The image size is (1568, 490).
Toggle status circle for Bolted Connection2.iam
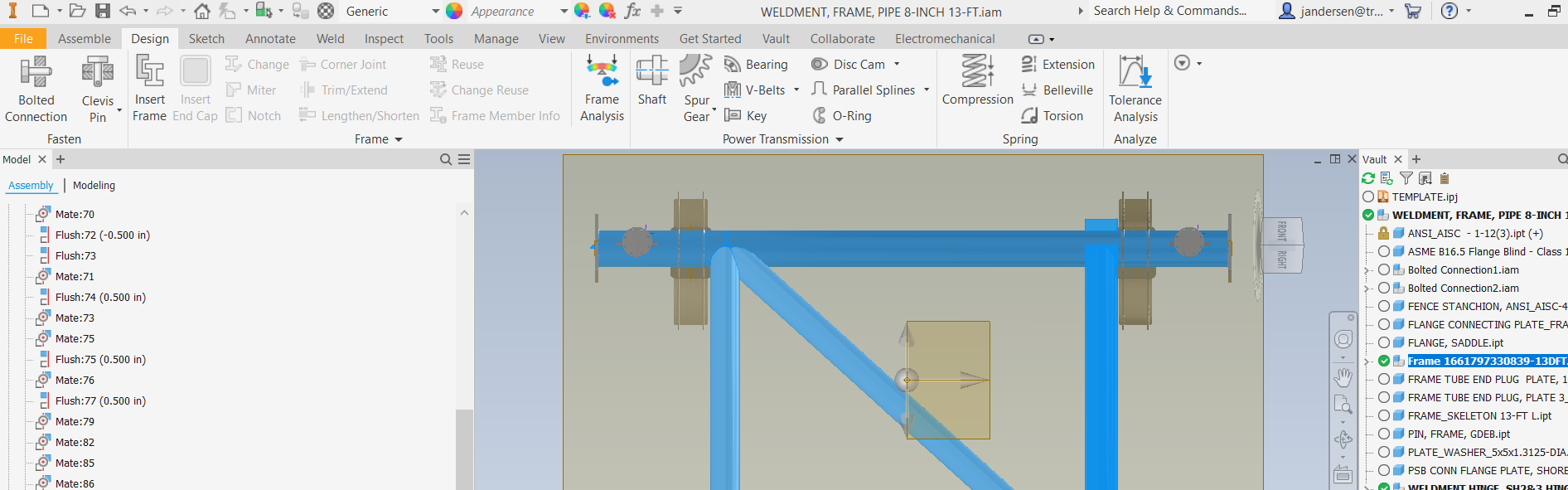tap(1384, 288)
